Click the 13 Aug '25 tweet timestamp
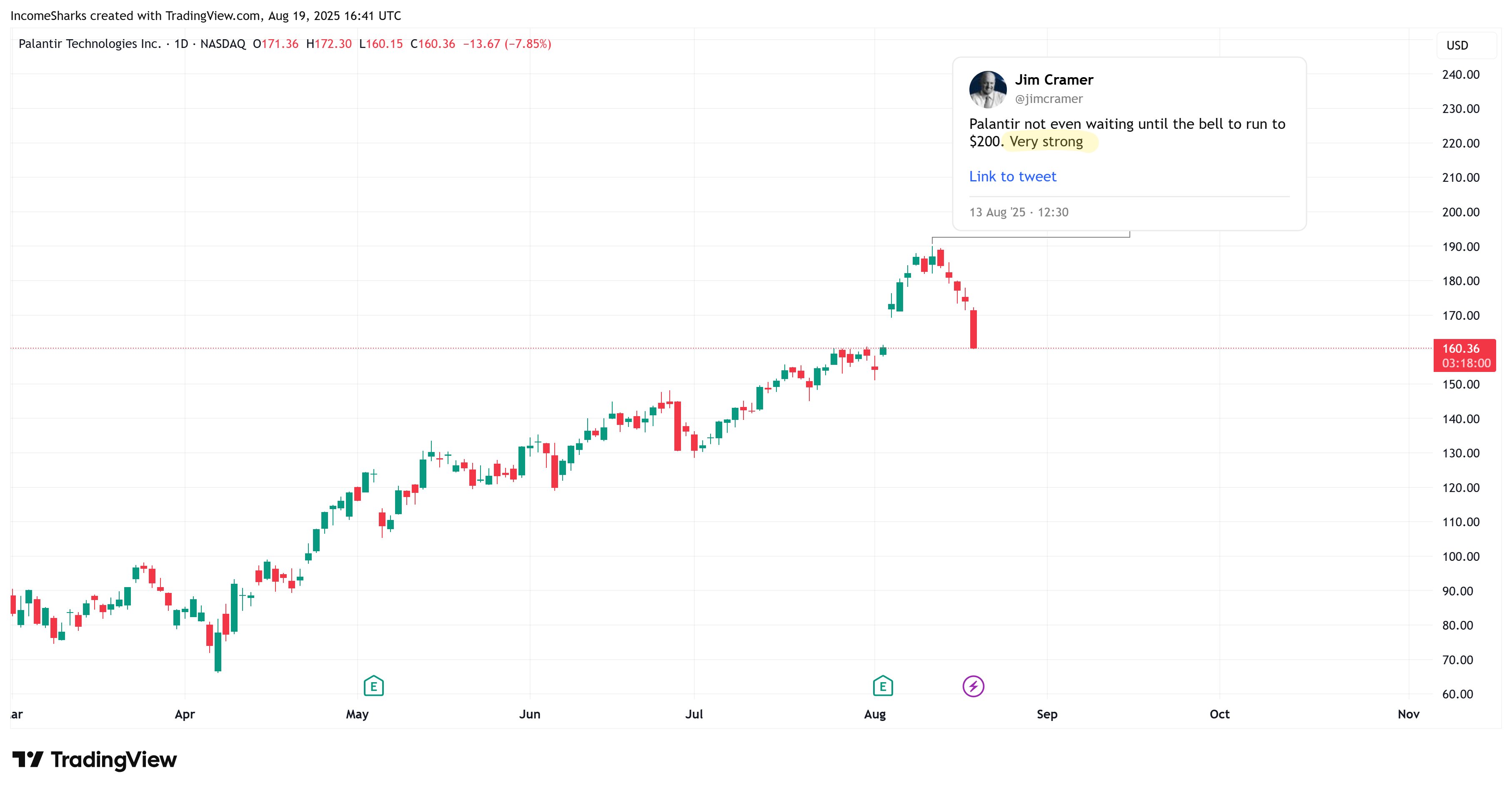1512x791 pixels. point(1018,212)
